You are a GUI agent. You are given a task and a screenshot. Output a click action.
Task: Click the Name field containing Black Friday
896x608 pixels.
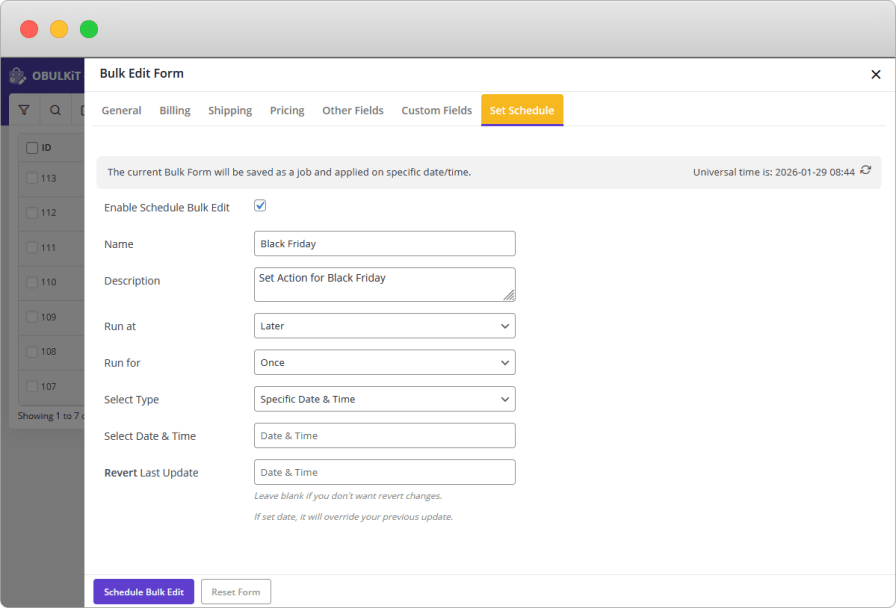[385, 244]
